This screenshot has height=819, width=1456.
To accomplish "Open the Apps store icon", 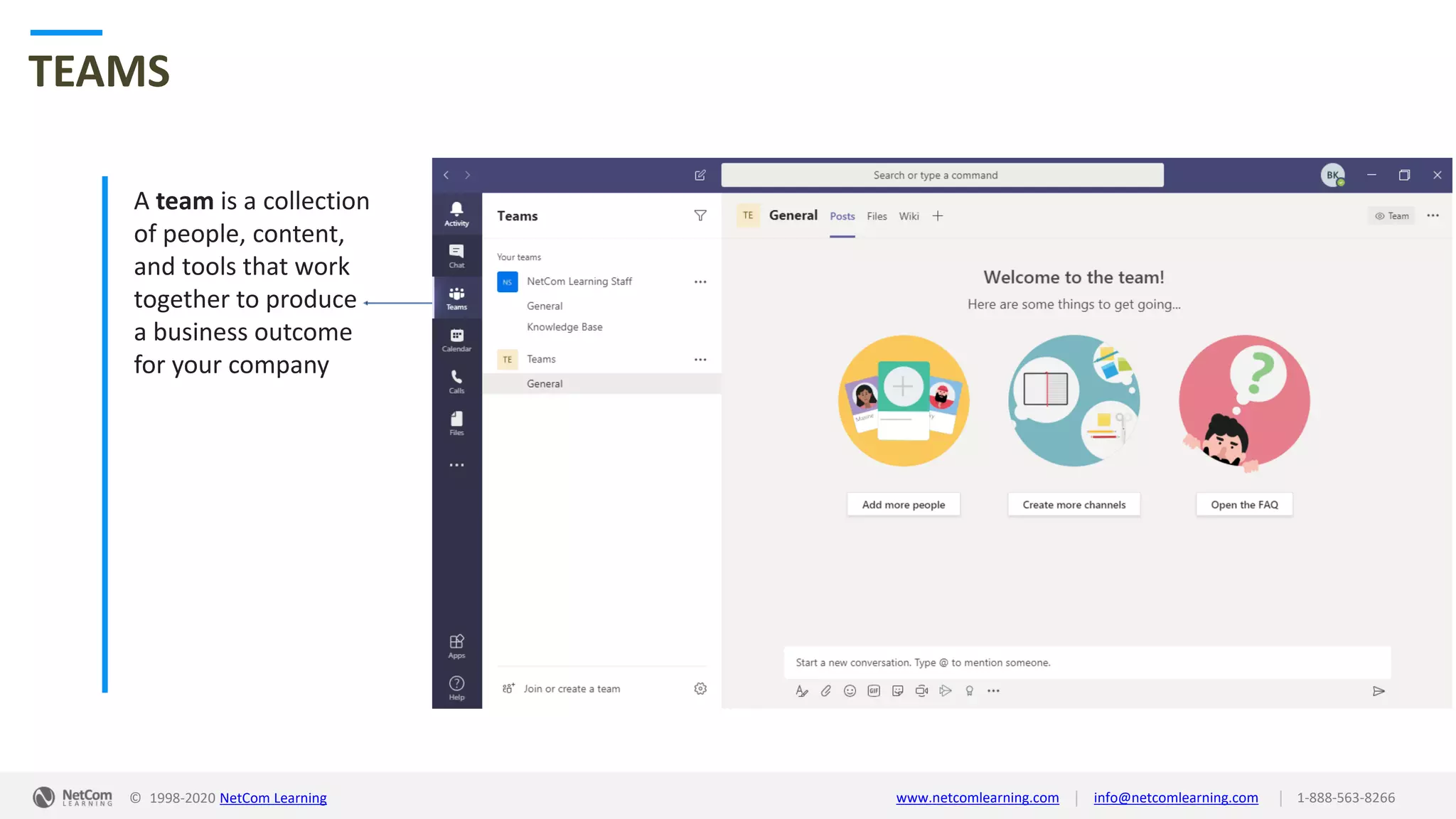I will pos(456,646).
